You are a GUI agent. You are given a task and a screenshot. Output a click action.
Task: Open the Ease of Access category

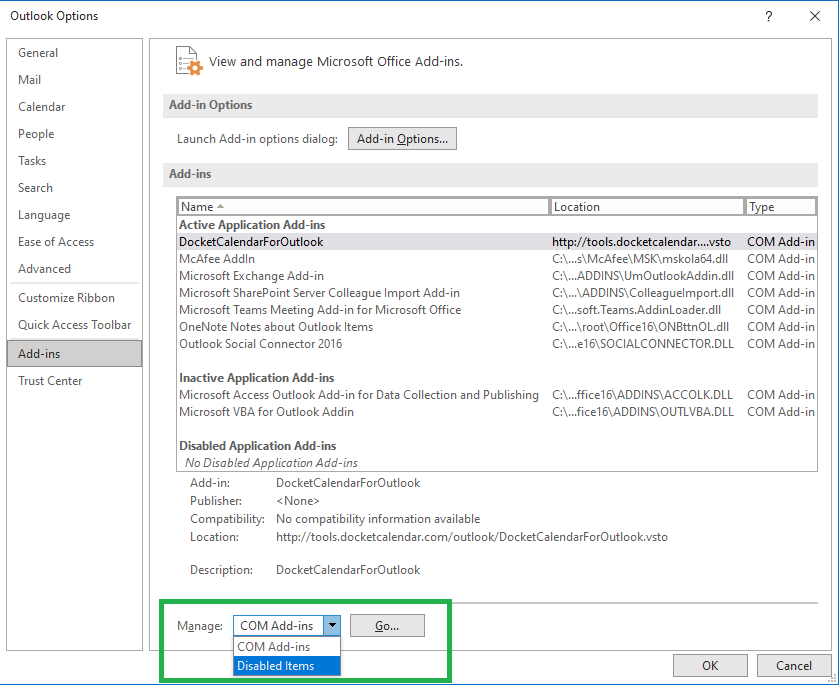74,242
